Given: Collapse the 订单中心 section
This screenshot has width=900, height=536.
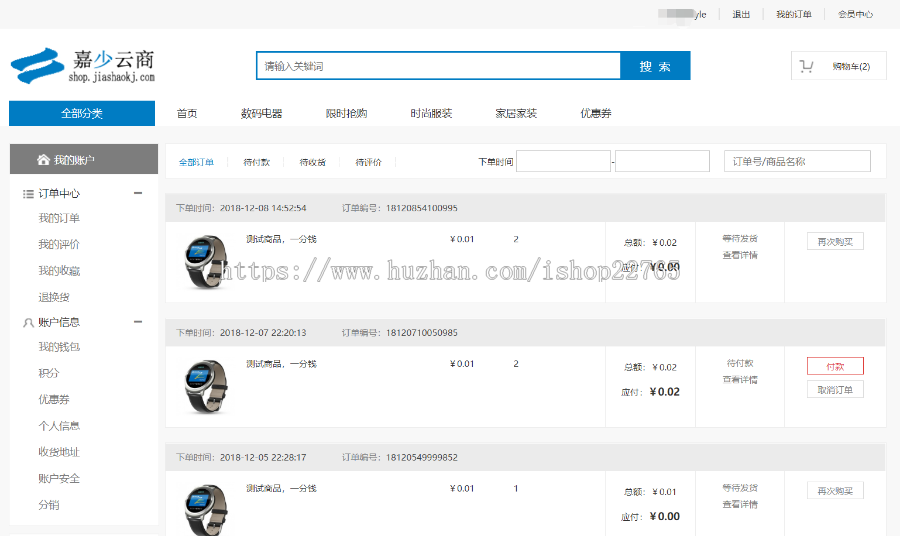Looking at the screenshot, I should [x=138, y=193].
